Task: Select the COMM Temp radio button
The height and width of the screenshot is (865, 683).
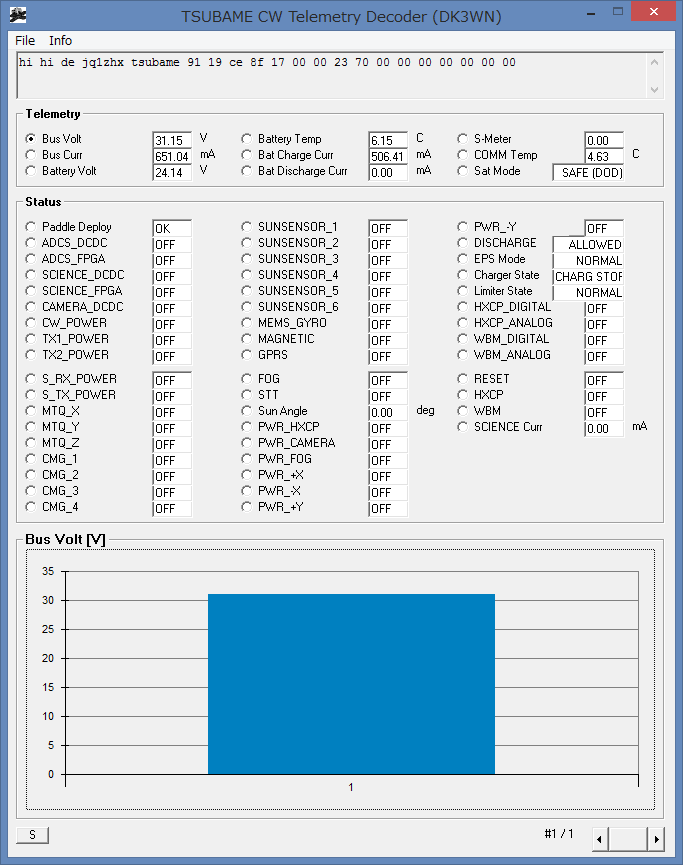Action: pyautogui.click(x=462, y=154)
